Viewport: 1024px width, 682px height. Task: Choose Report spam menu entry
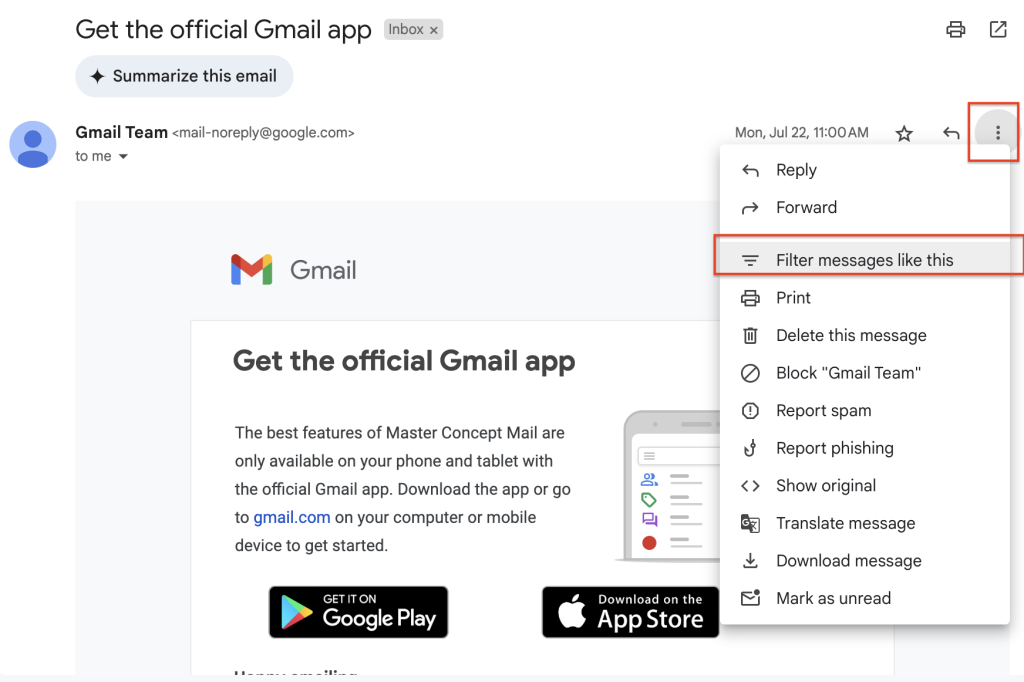865,411
